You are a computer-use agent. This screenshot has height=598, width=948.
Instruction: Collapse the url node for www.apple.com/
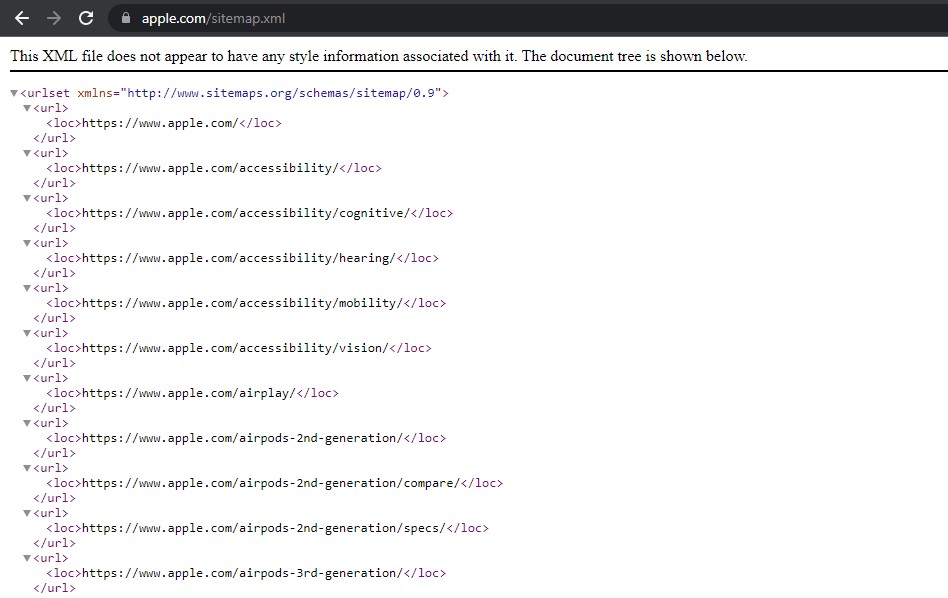click(x=27, y=108)
